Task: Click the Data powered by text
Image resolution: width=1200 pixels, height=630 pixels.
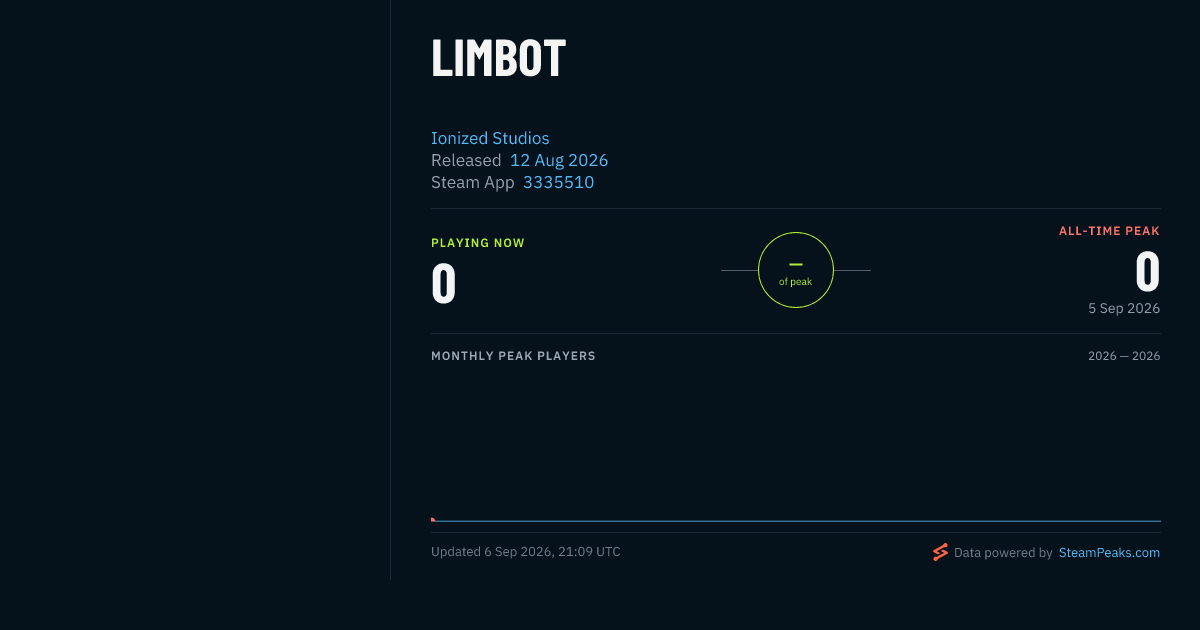Action: pyautogui.click(x=1003, y=552)
